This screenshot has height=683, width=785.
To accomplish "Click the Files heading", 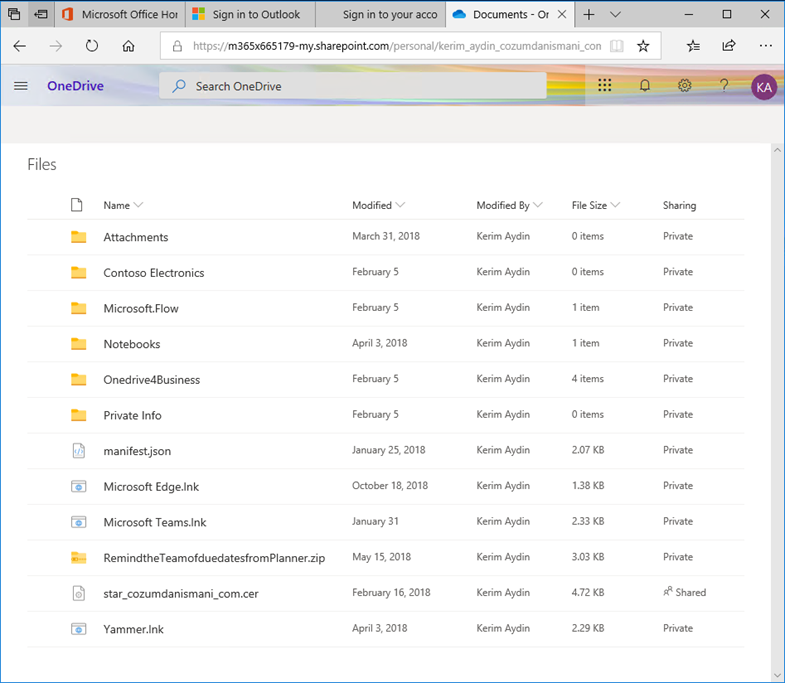I will tap(42, 164).
